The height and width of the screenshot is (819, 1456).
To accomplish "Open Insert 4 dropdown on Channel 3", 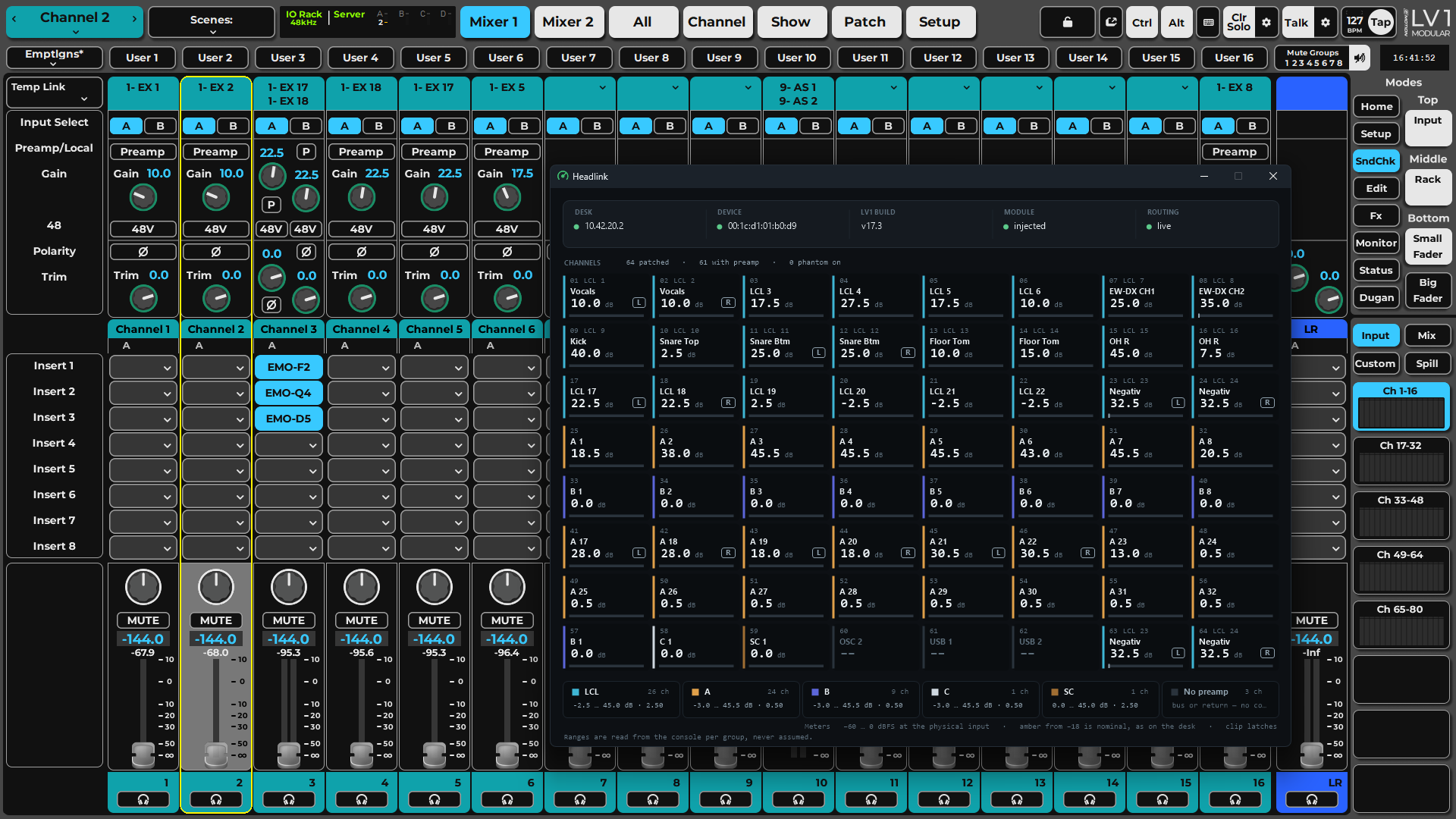I will (289, 445).
